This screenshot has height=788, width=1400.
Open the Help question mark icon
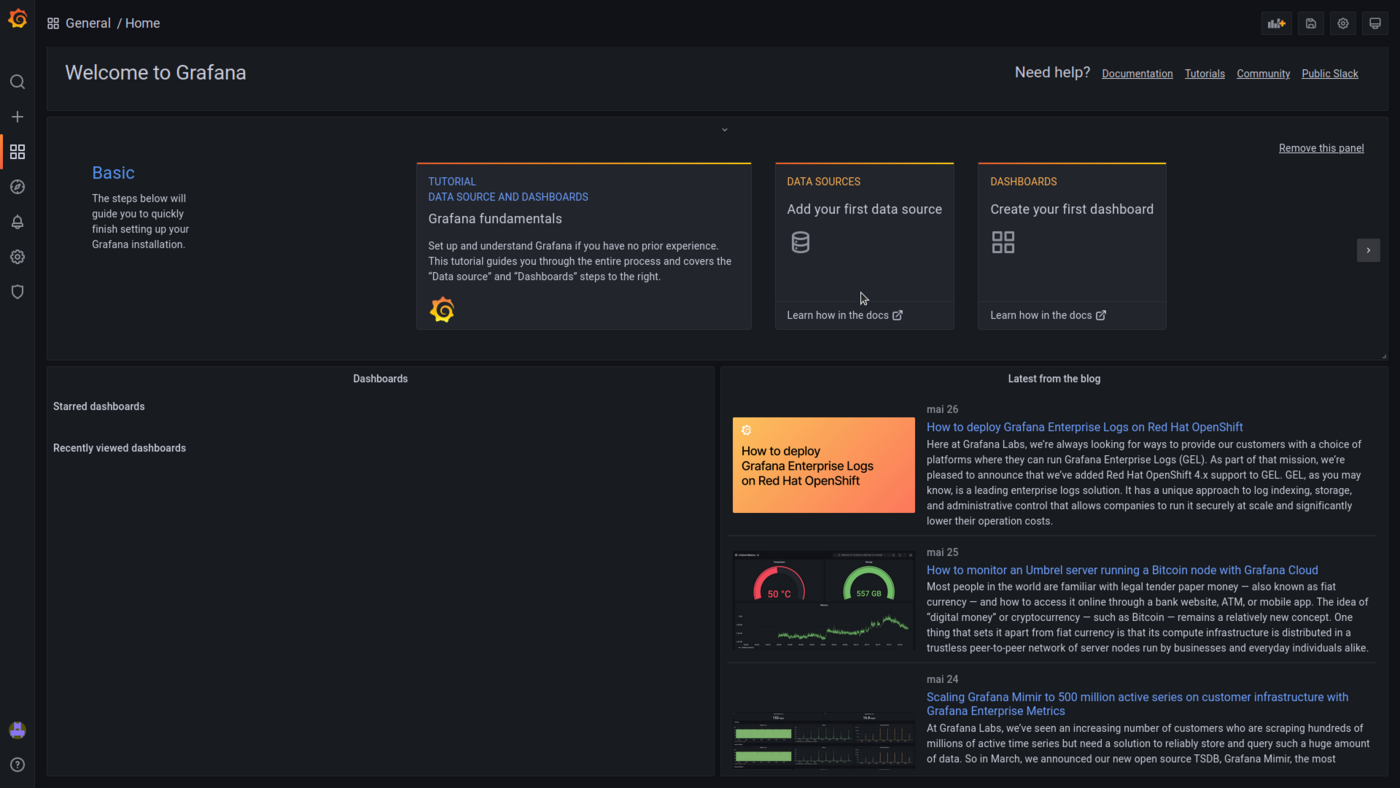tap(17, 764)
